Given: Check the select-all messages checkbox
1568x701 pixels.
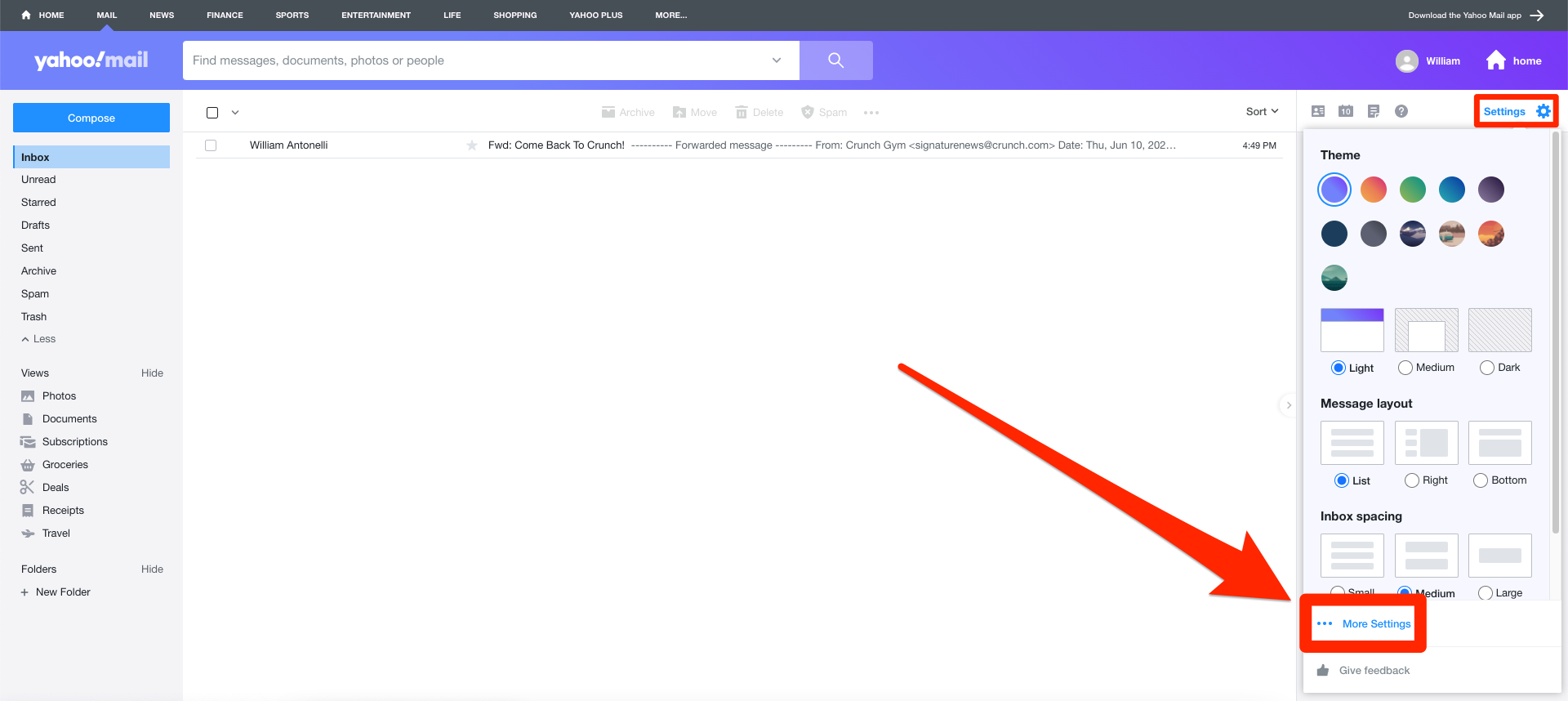Looking at the screenshot, I should [x=212, y=113].
